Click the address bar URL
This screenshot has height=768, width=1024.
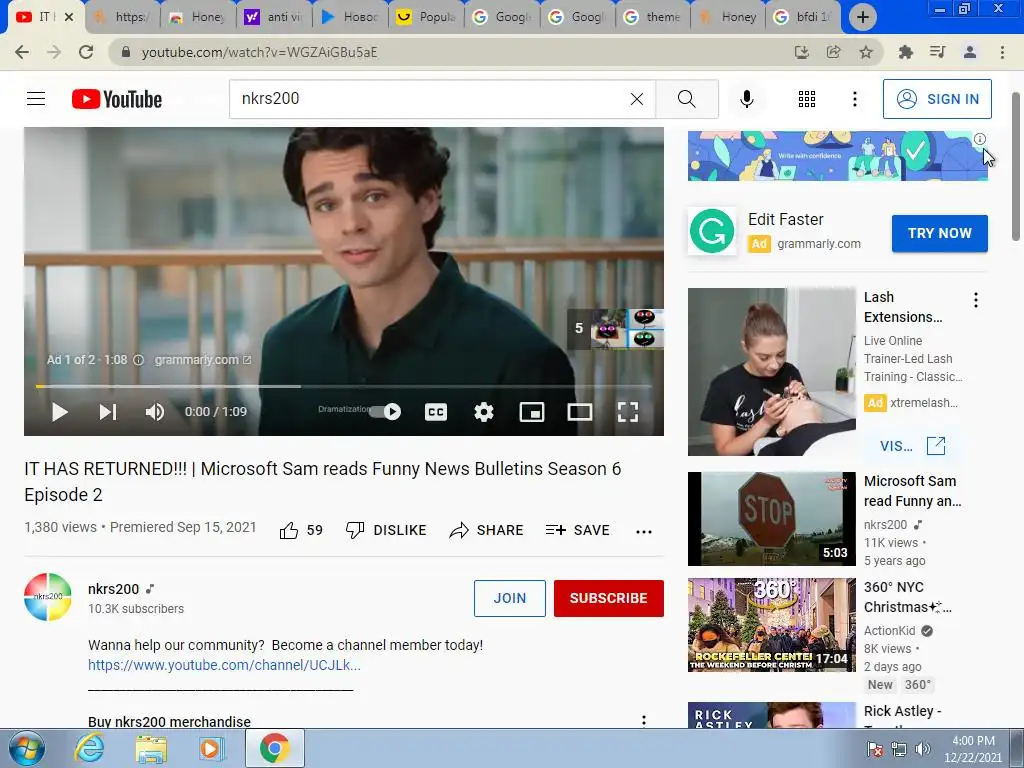click(x=259, y=52)
